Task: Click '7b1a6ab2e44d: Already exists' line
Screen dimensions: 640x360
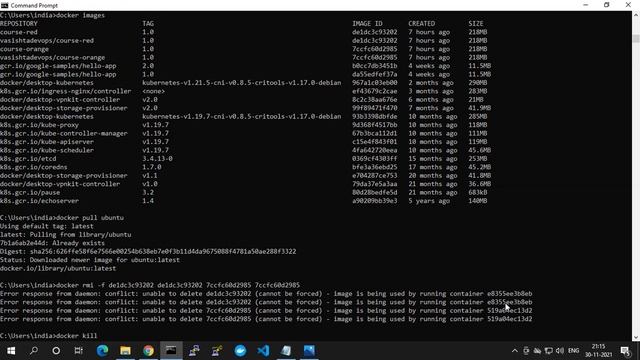Action: (52, 243)
